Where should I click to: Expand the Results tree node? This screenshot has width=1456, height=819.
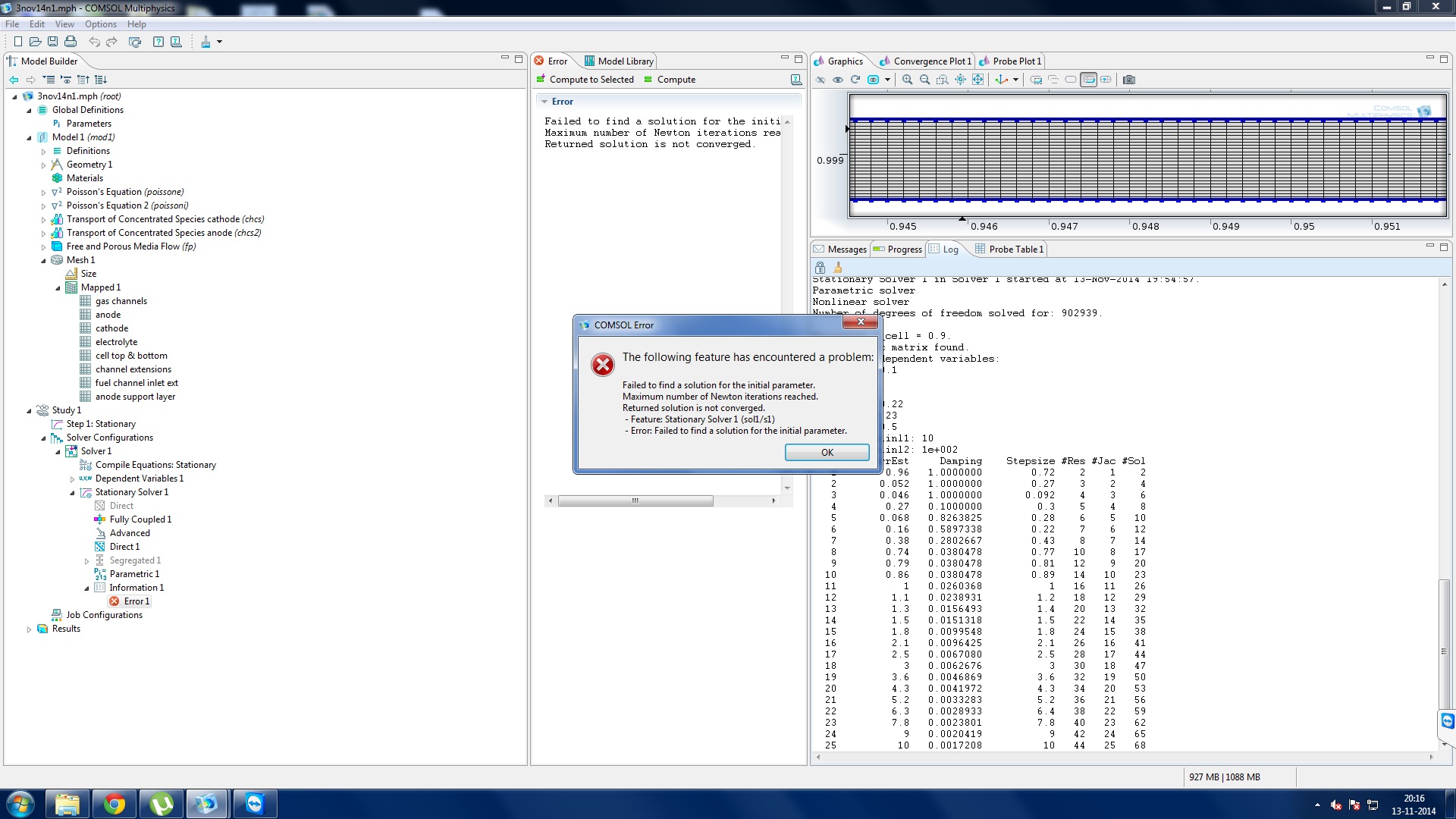click(29, 629)
